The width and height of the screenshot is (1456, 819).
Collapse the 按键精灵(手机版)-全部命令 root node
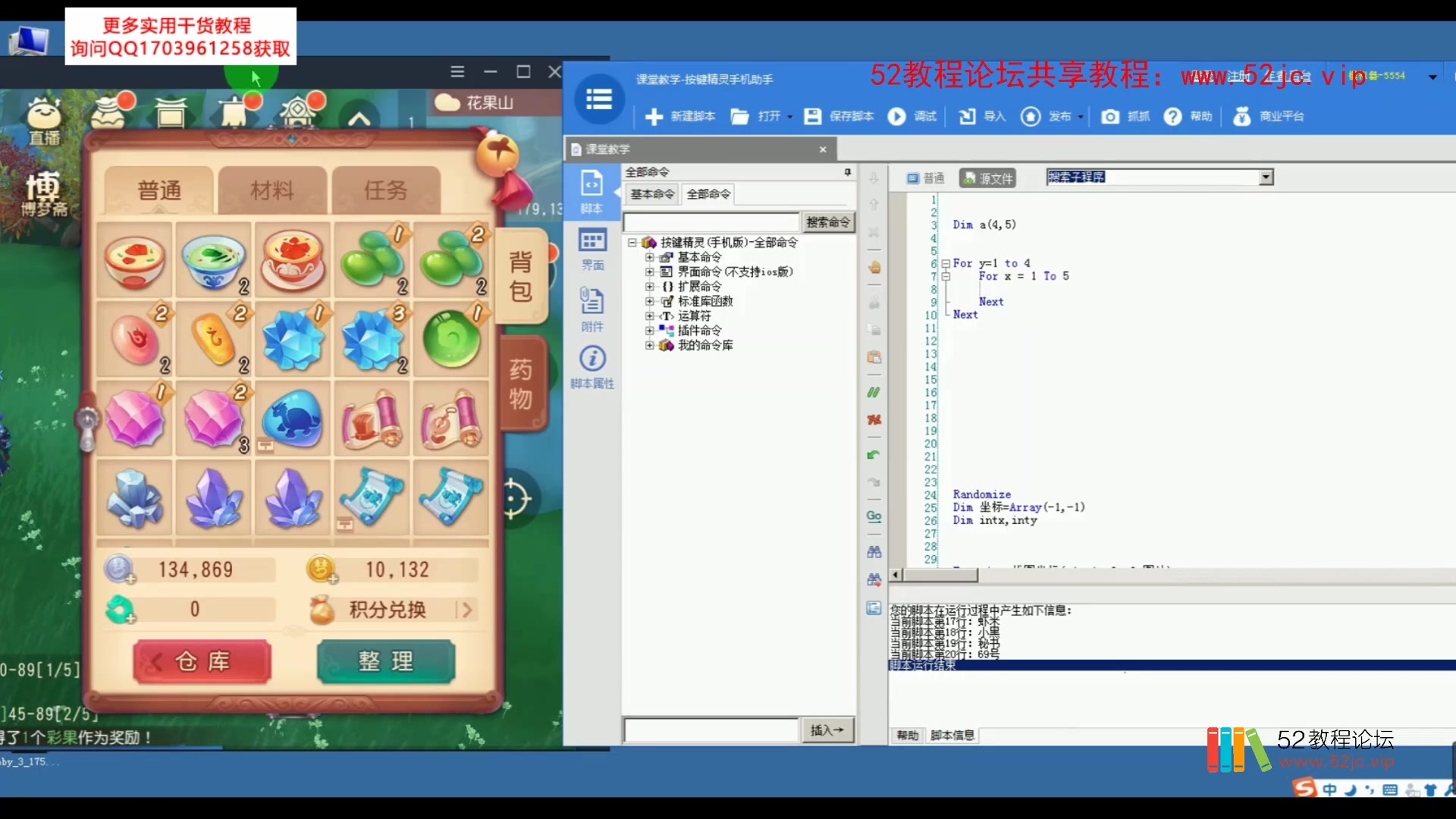[632, 243]
